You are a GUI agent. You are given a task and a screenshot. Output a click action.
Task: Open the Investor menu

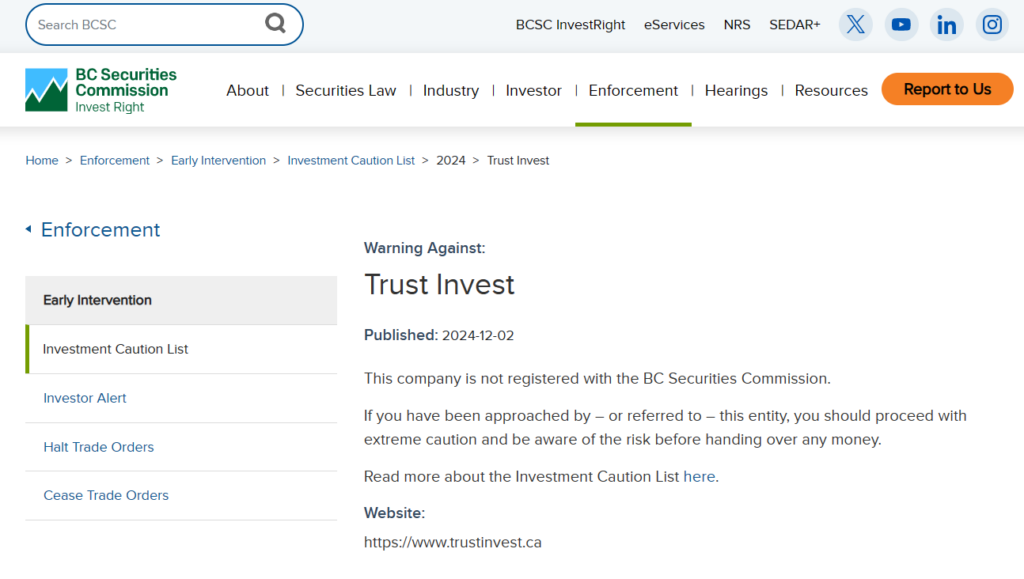tap(534, 90)
